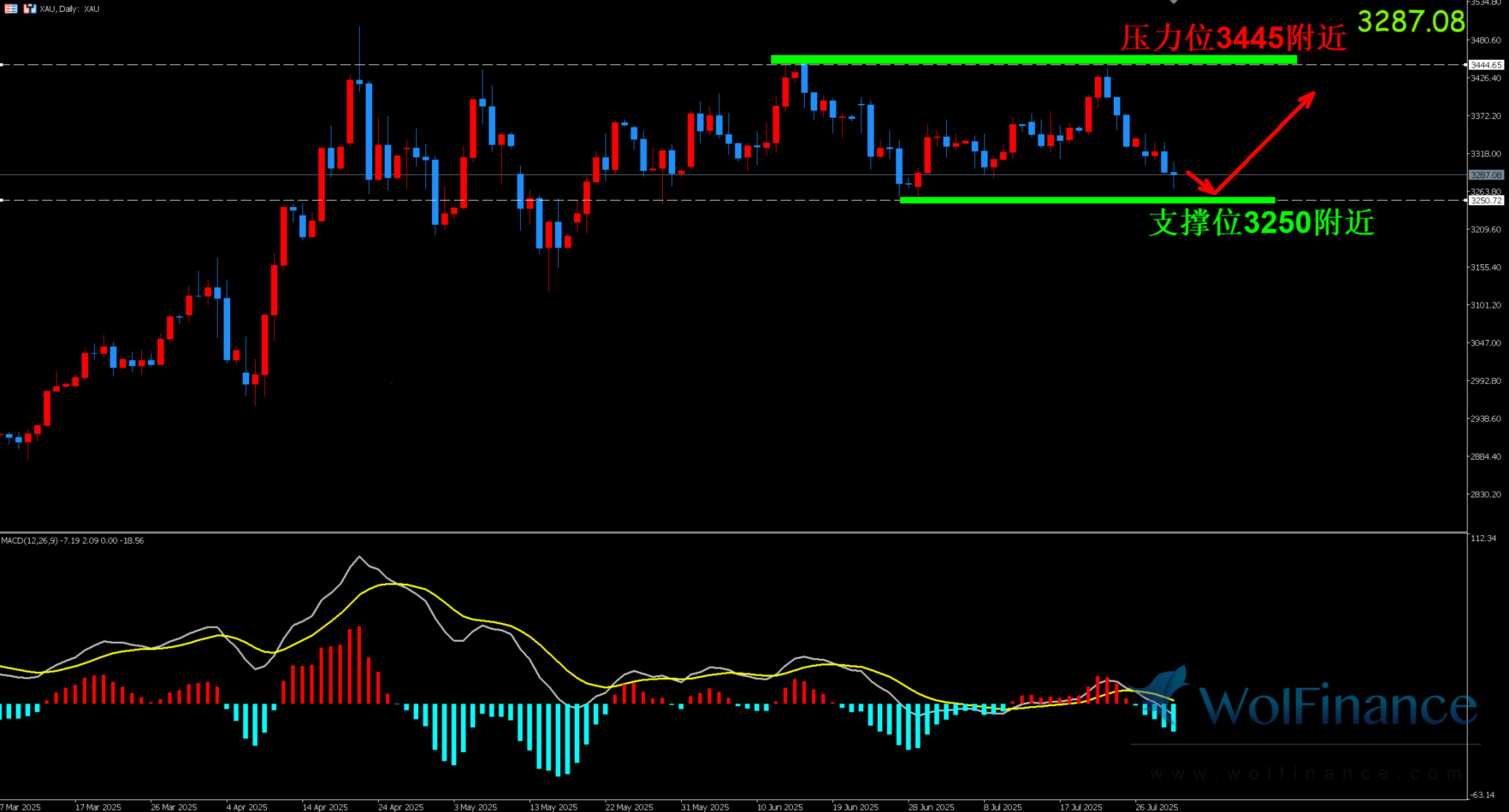Viewport: 1509px width, 812px height.
Task: Click the '14 Apr 2025' date label
Action: click(x=325, y=807)
